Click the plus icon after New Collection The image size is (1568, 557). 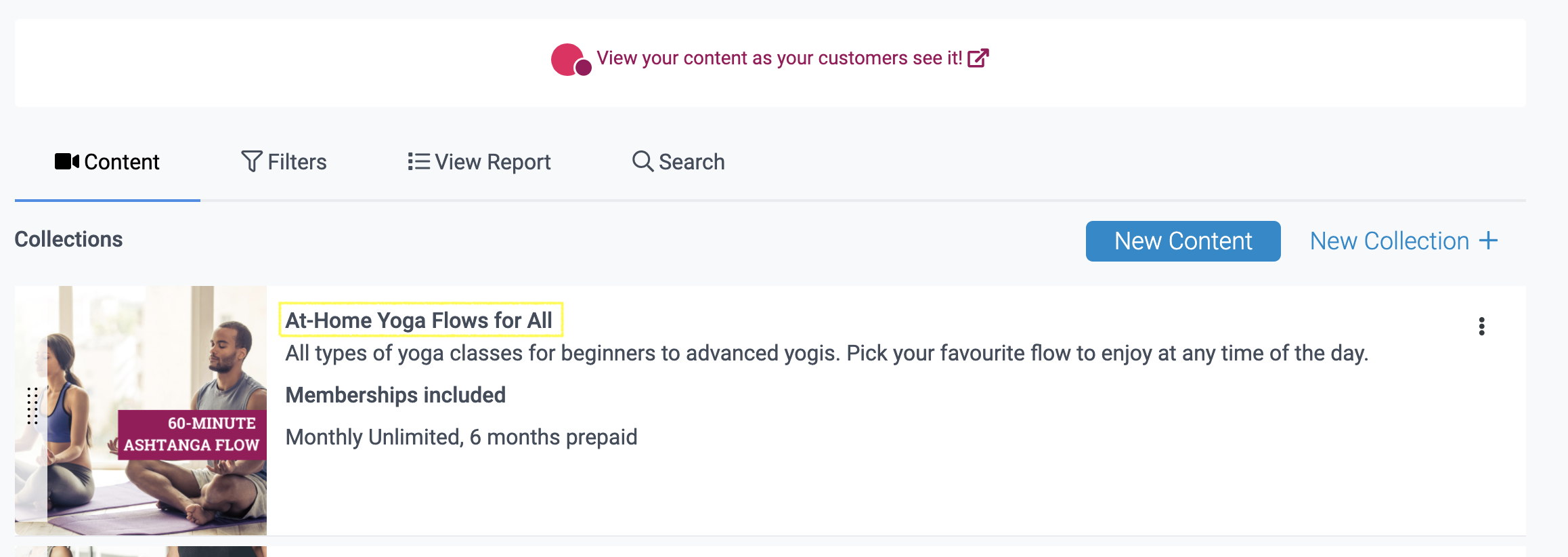[1488, 241]
